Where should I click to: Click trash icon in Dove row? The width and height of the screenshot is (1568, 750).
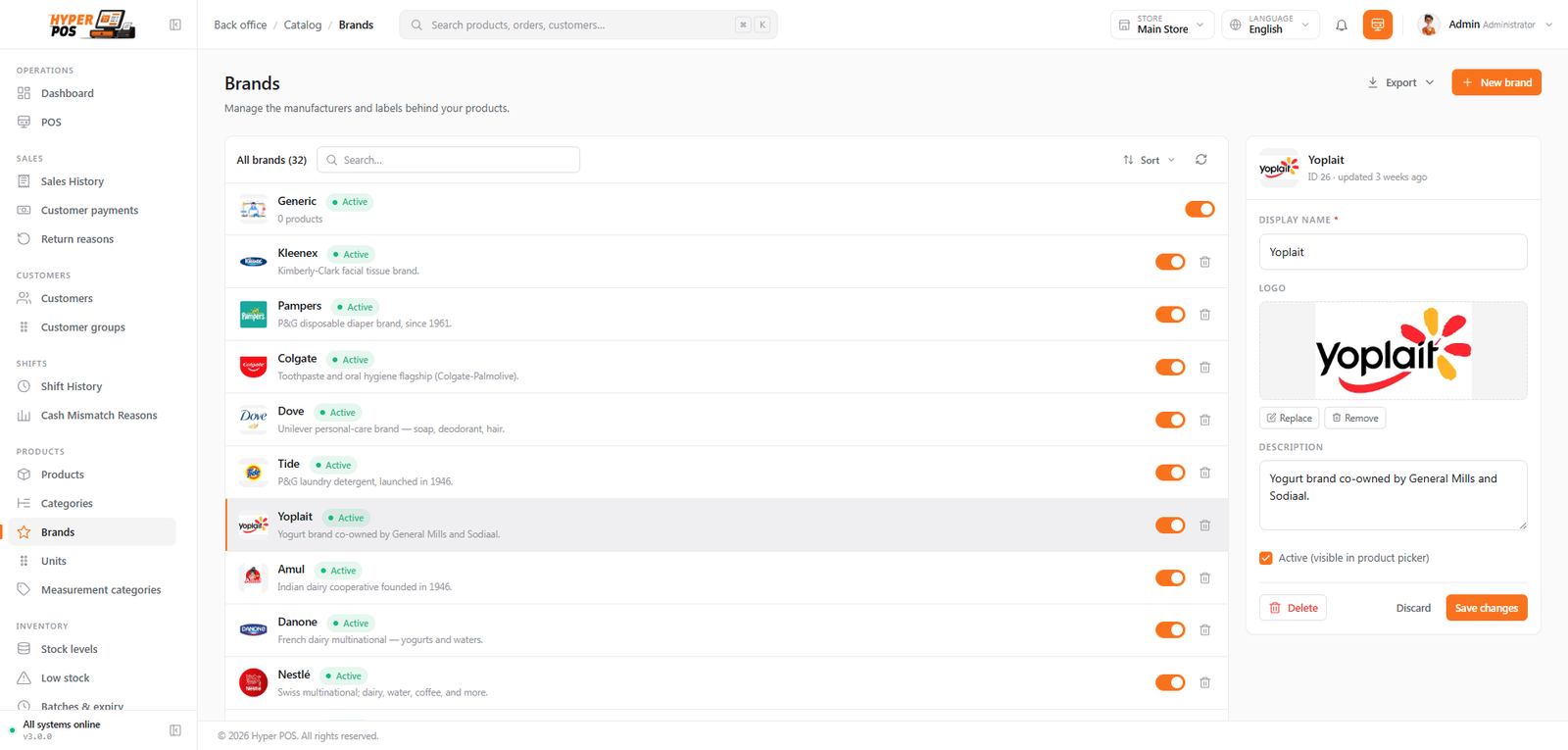coord(1204,420)
